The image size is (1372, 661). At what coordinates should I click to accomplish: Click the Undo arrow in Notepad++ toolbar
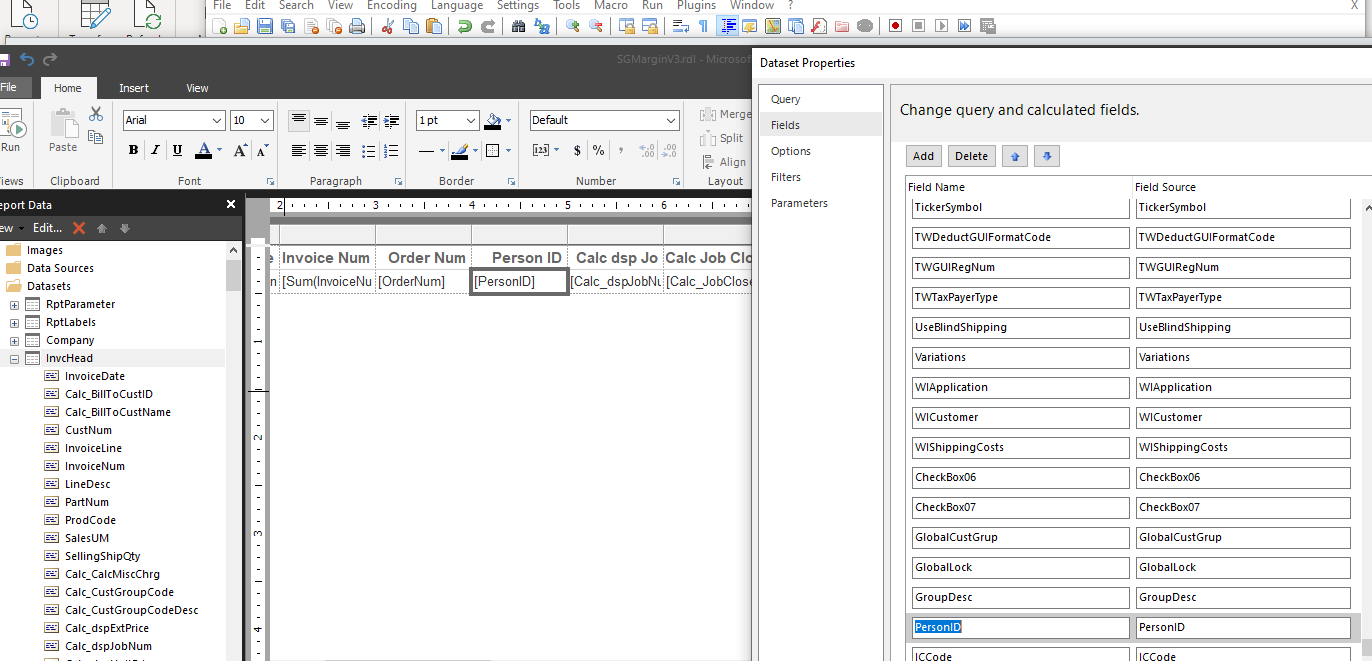[465, 26]
